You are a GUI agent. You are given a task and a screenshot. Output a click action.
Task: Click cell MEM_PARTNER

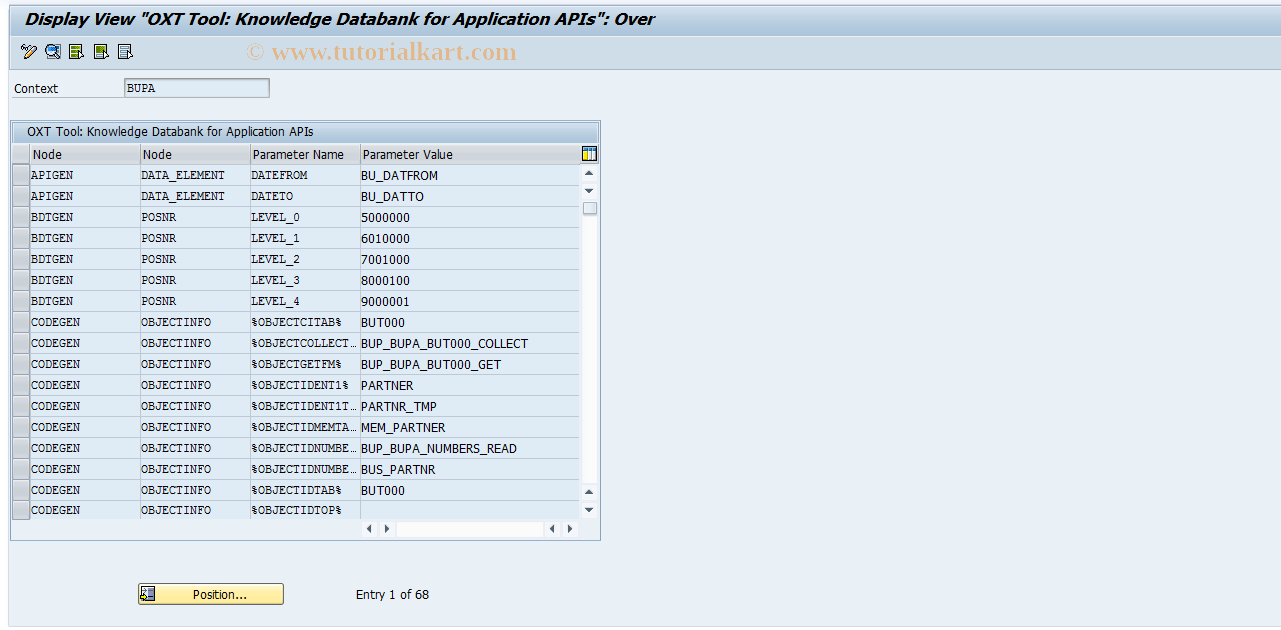469,427
